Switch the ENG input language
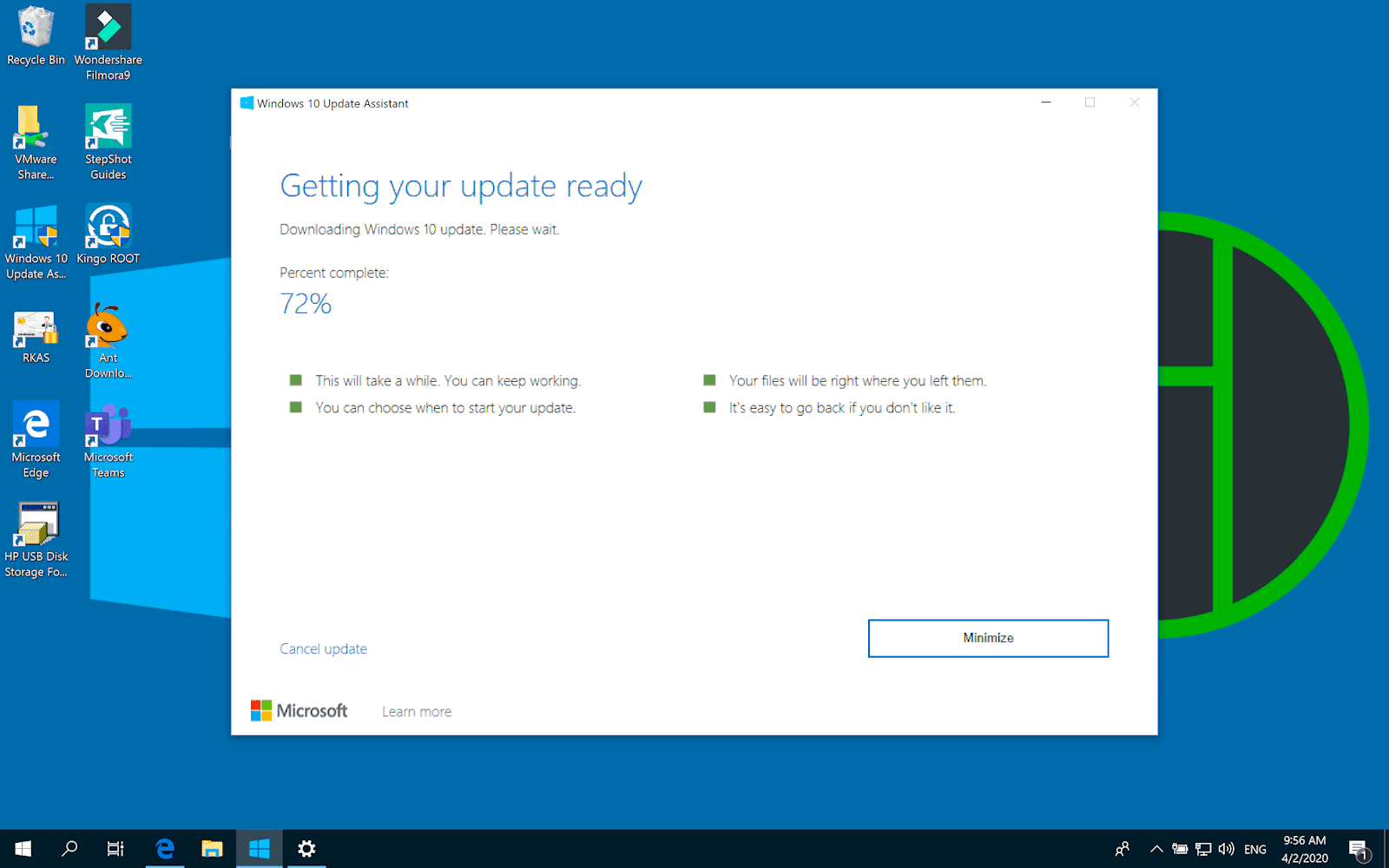The width and height of the screenshot is (1389, 868). pos(1255,849)
